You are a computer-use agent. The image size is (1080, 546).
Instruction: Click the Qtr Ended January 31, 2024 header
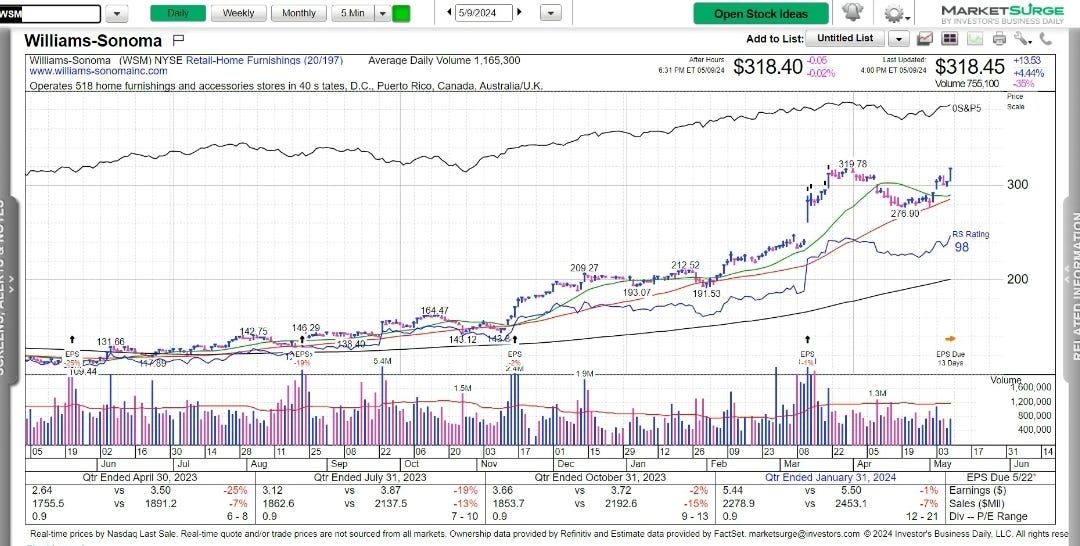point(831,477)
